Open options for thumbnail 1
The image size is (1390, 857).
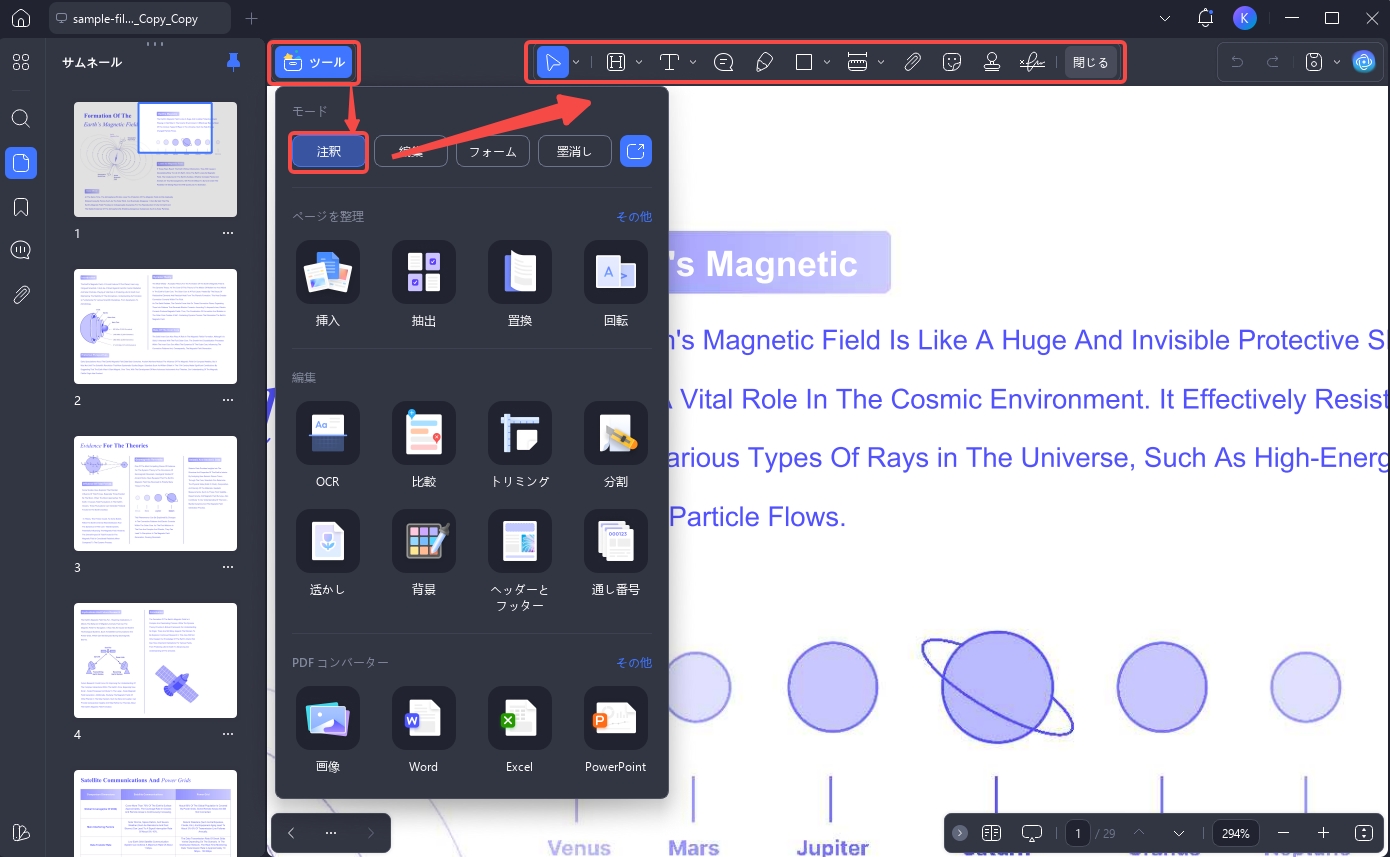point(228,233)
